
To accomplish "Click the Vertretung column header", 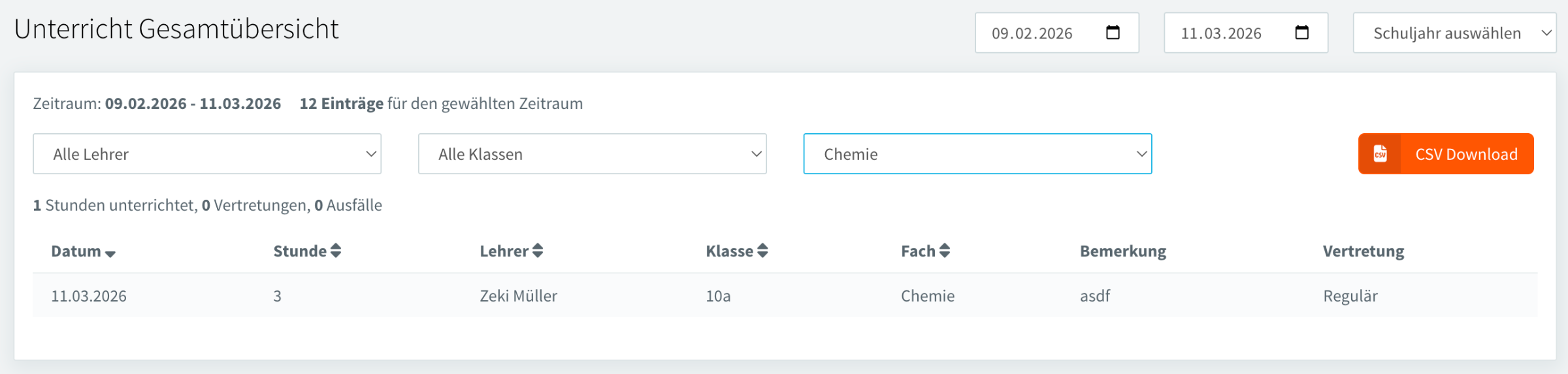I will coord(1364,251).
